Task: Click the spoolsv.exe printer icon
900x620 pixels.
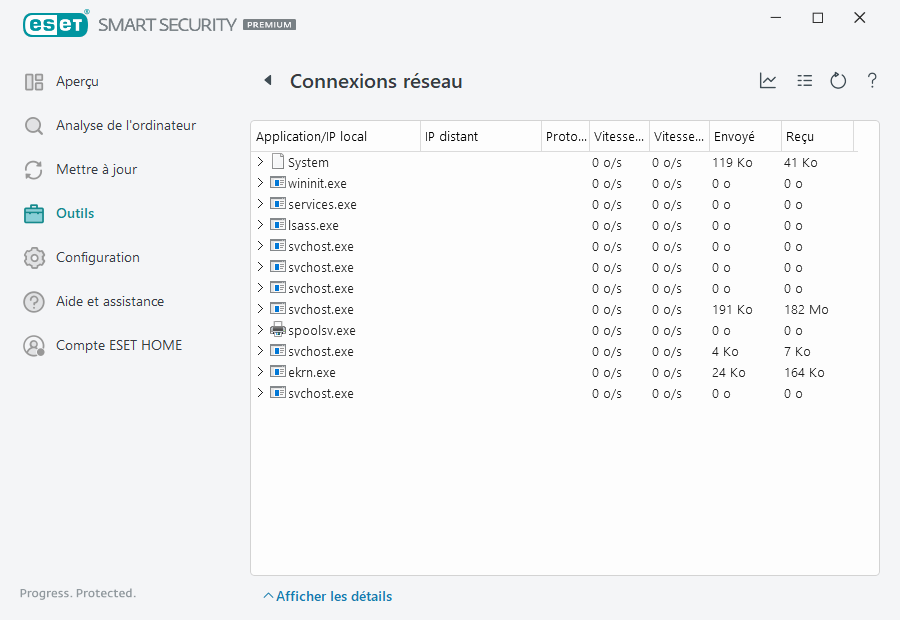Action: (278, 330)
